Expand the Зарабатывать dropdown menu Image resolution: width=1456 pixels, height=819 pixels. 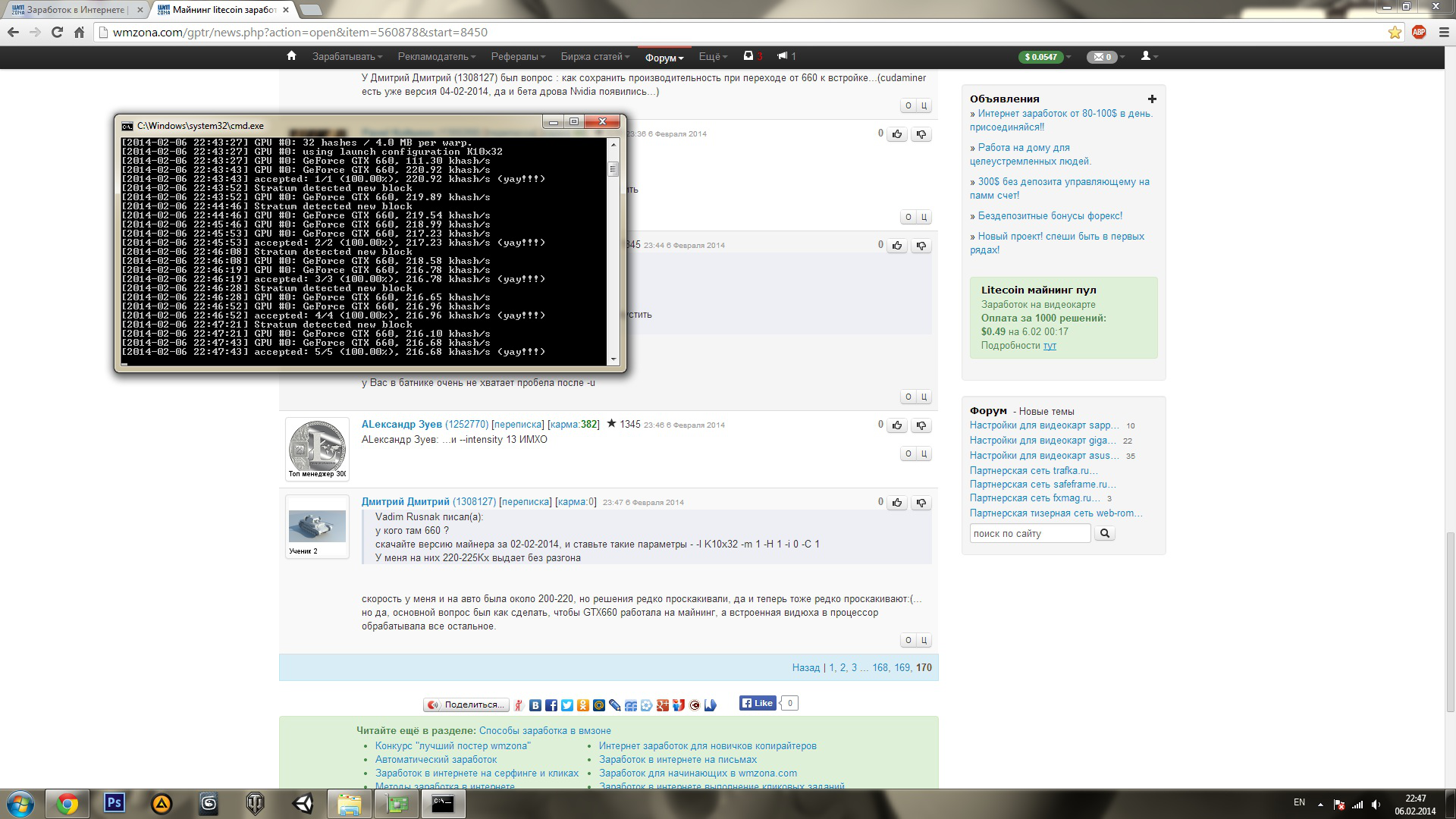[347, 57]
